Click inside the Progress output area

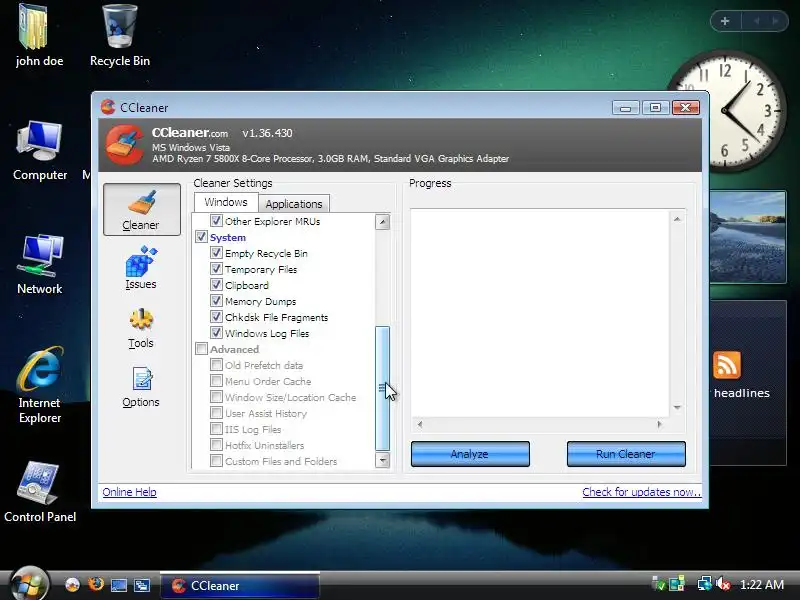pyautogui.click(x=540, y=314)
